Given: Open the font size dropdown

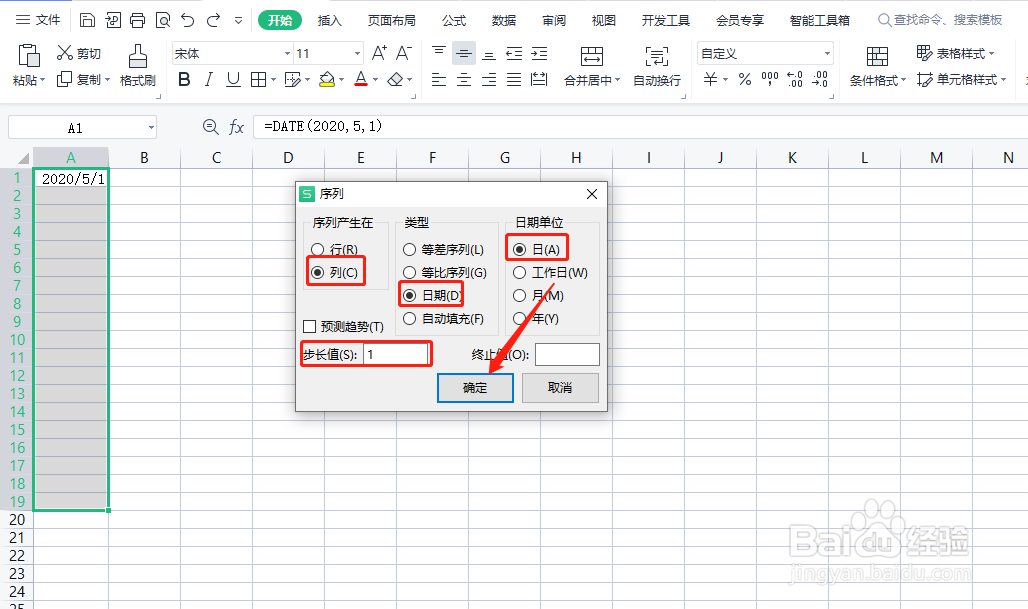Looking at the screenshot, I should pyautogui.click(x=355, y=52).
